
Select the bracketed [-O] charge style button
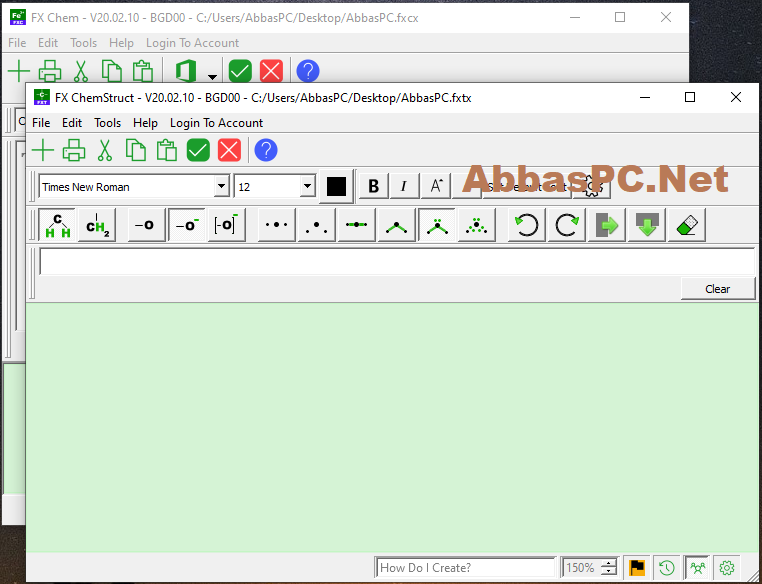coord(226,225)
